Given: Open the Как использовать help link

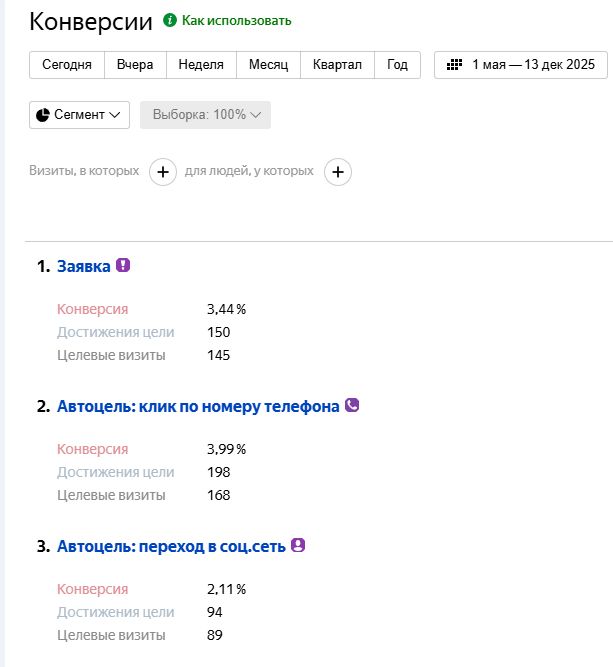Looking at the screenshot, I should tap(236, 20).
